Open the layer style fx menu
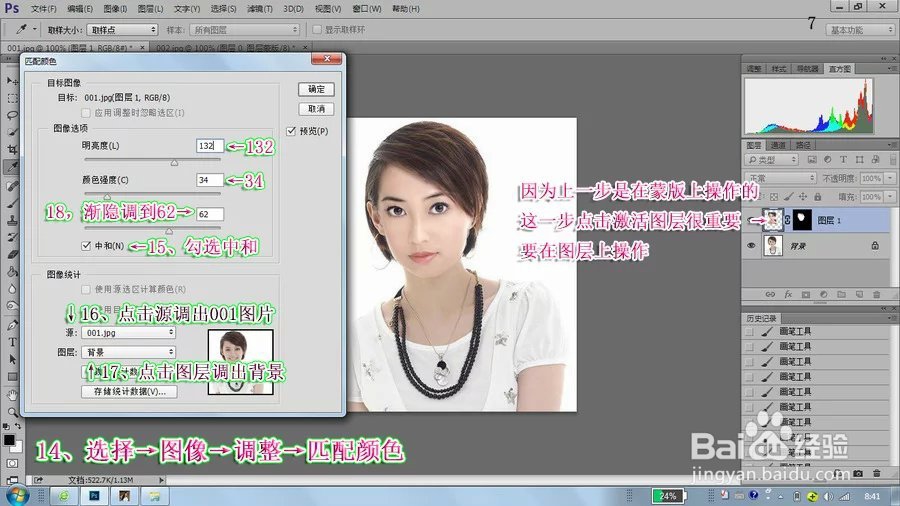The image size is (900, 506). [788, 294]
